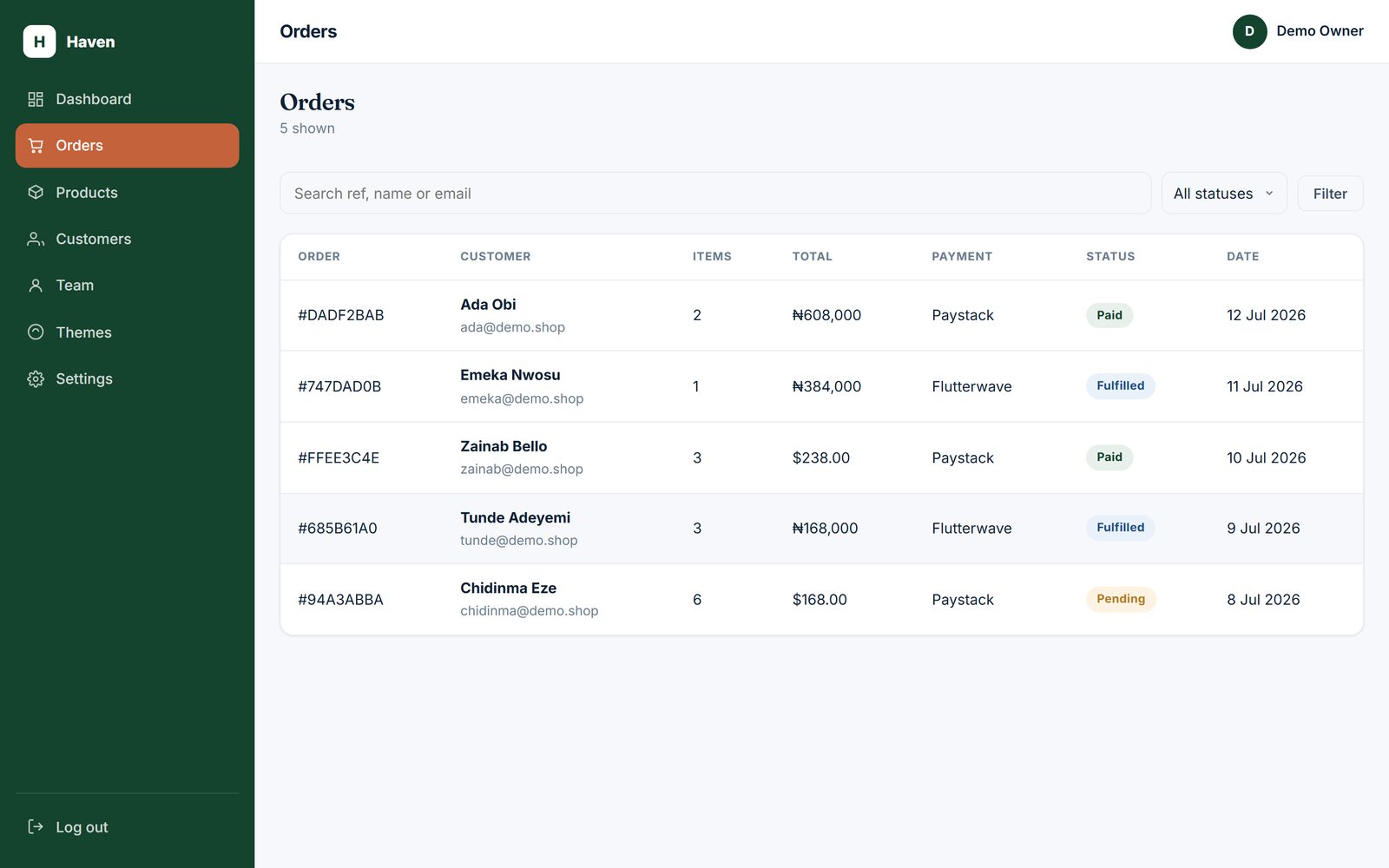Click email ada@demo.shop
The image size is (1389, 868).
click(512, 327)
